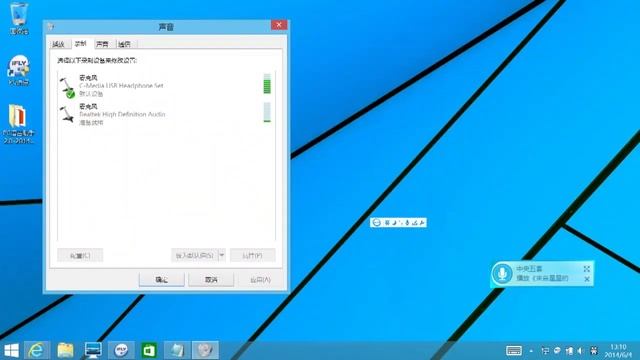Click the 取消 Cancel button

tap(211, 280)
